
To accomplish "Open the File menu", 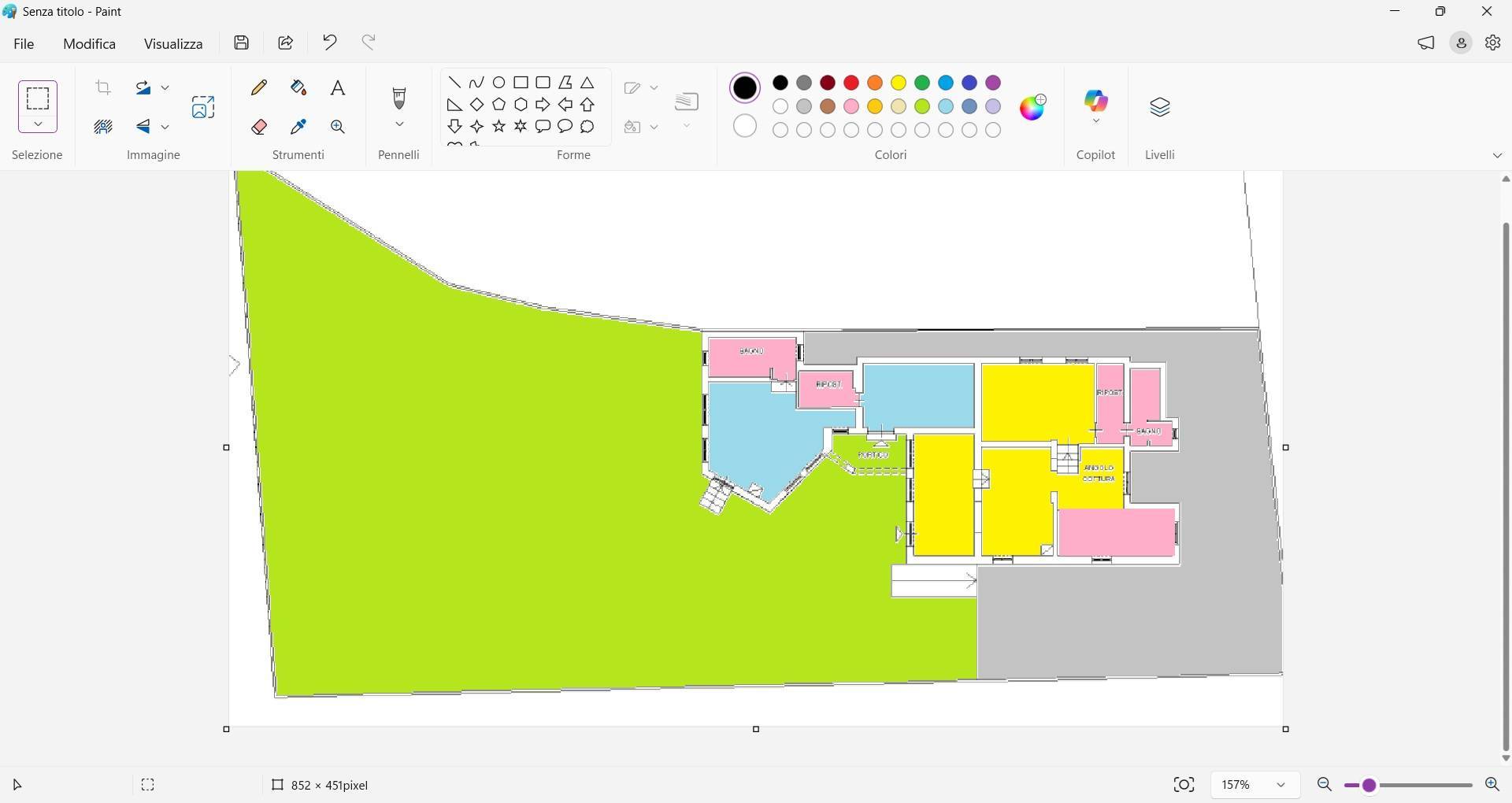I will click(x=24, y=44).
